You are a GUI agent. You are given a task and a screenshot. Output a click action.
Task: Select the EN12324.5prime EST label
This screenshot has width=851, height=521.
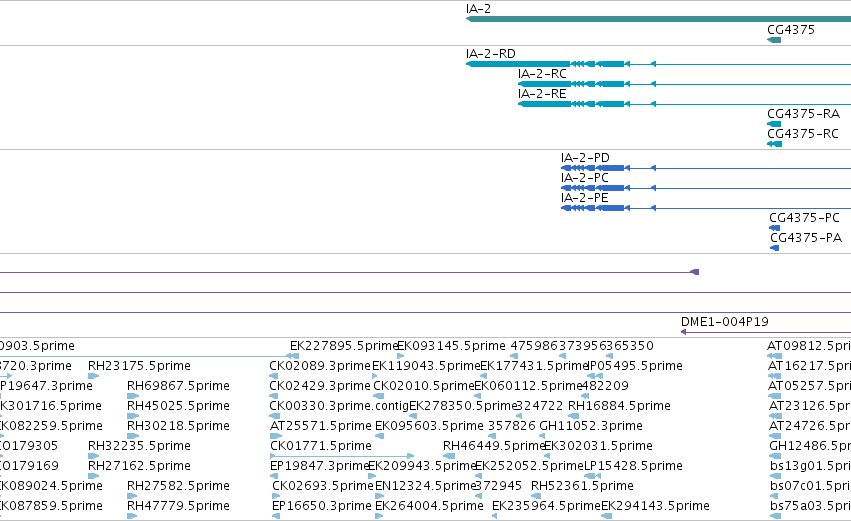pos(425,486)
